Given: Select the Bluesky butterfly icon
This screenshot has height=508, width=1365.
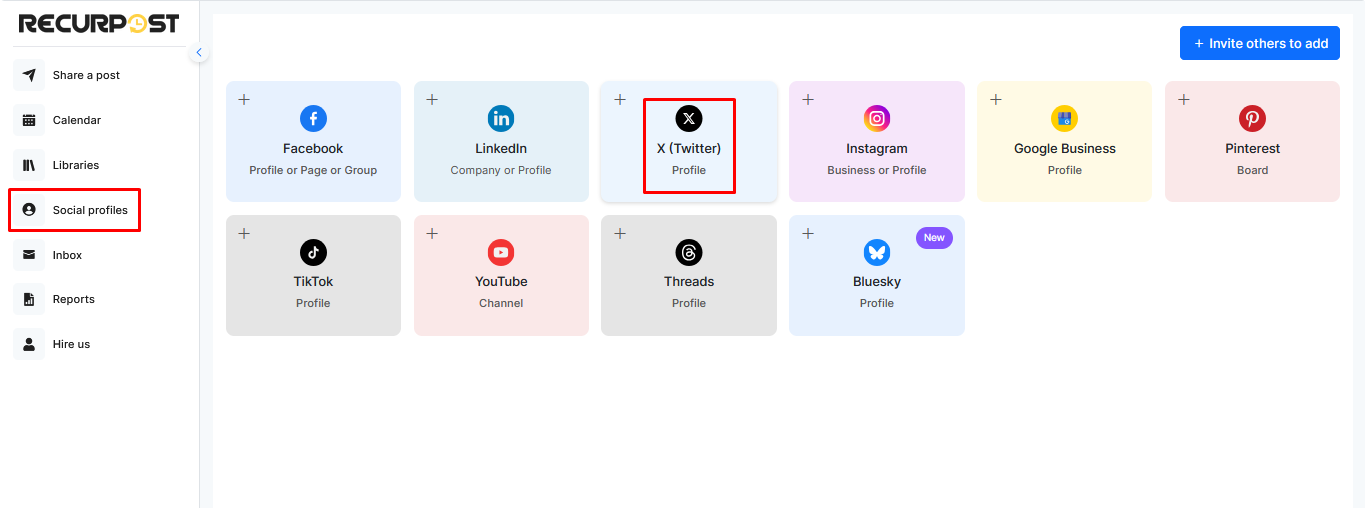Looking at the screenshot, I should (877, 252).
